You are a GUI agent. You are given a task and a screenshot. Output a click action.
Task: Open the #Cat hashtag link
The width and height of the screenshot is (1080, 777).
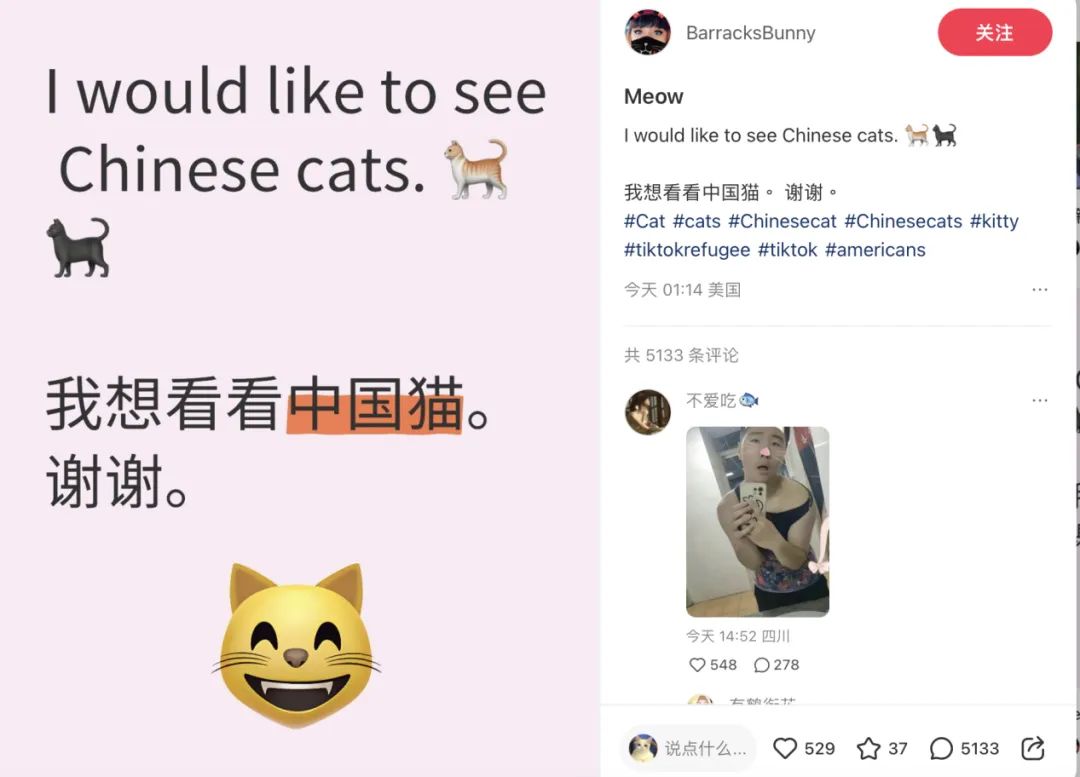point(644,221)
